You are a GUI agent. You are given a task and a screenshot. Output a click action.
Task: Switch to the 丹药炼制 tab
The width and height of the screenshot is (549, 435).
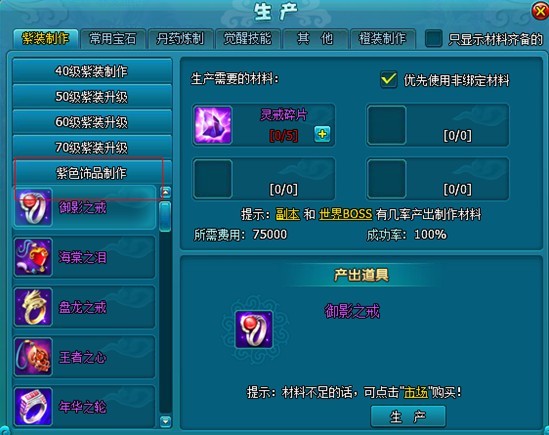[x=180, y=39]
